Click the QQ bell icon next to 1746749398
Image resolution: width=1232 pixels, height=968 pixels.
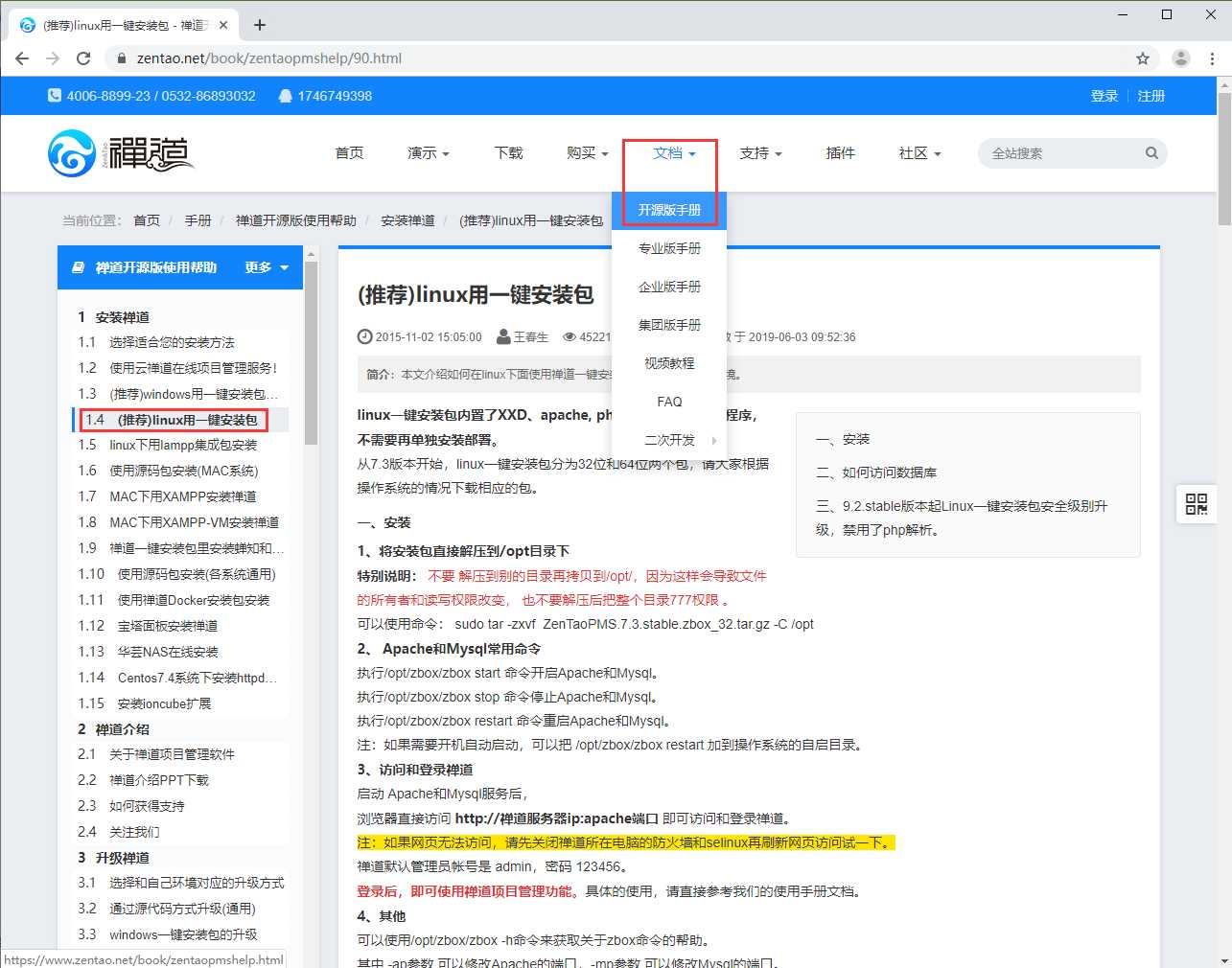tap(284, 95)
